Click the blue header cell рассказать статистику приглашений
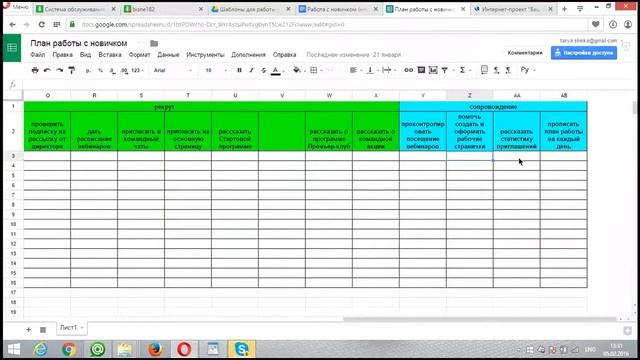Viewport: 640px width, 360px height. click(516, 131)
